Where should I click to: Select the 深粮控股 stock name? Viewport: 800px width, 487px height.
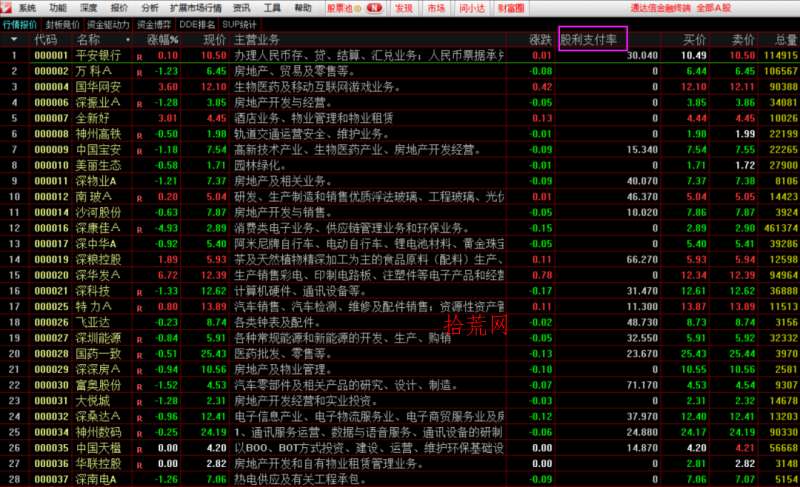point(98,260)
